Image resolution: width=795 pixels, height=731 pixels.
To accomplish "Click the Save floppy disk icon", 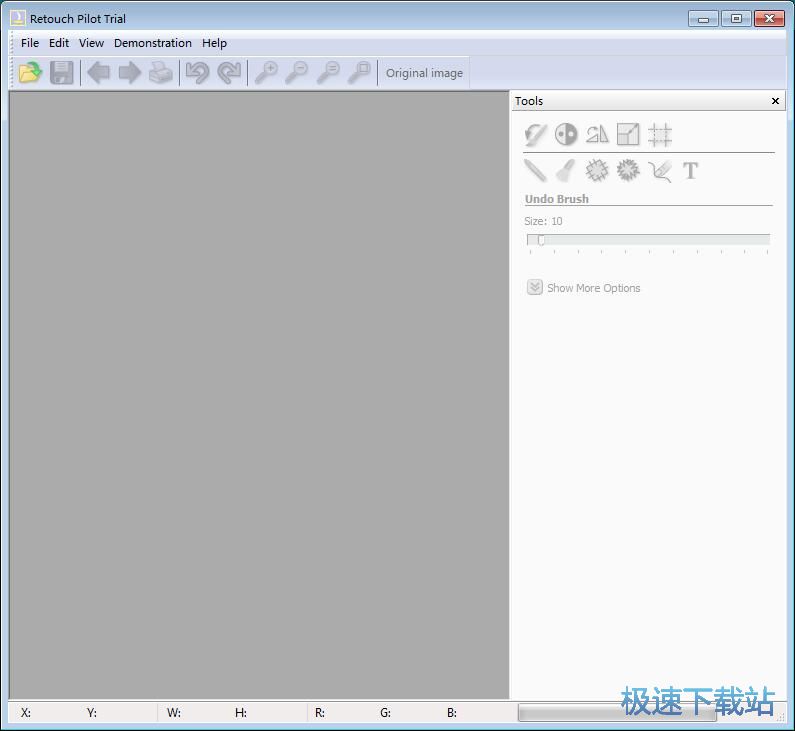I will 61,72.
